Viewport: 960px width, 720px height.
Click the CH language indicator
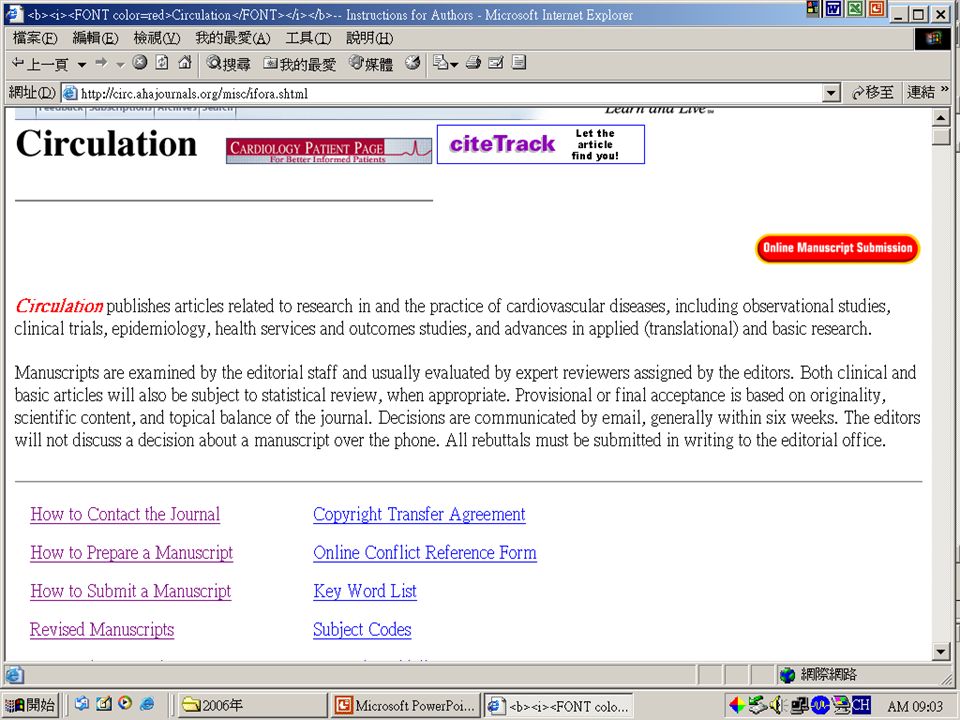point(861,705)
